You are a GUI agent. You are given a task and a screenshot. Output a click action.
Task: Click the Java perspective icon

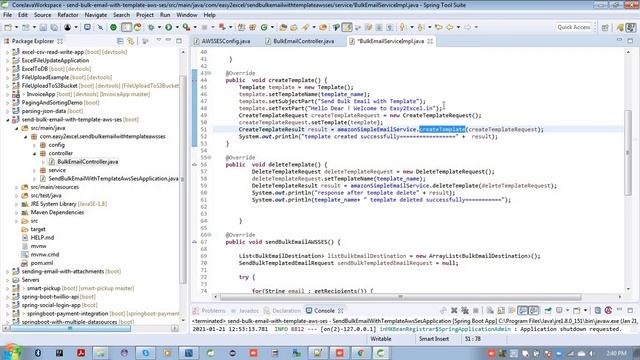pyautogui.click(x=631, y=27)
